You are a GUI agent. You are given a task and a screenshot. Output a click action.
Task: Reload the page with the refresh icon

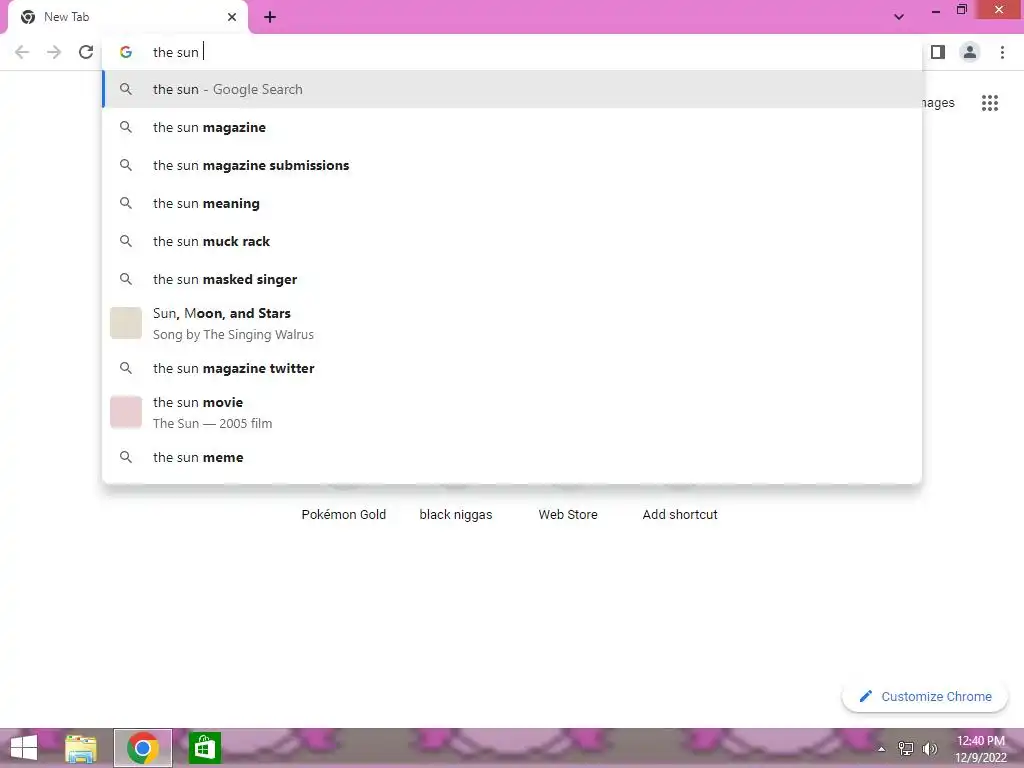click(x=86, y=52)
